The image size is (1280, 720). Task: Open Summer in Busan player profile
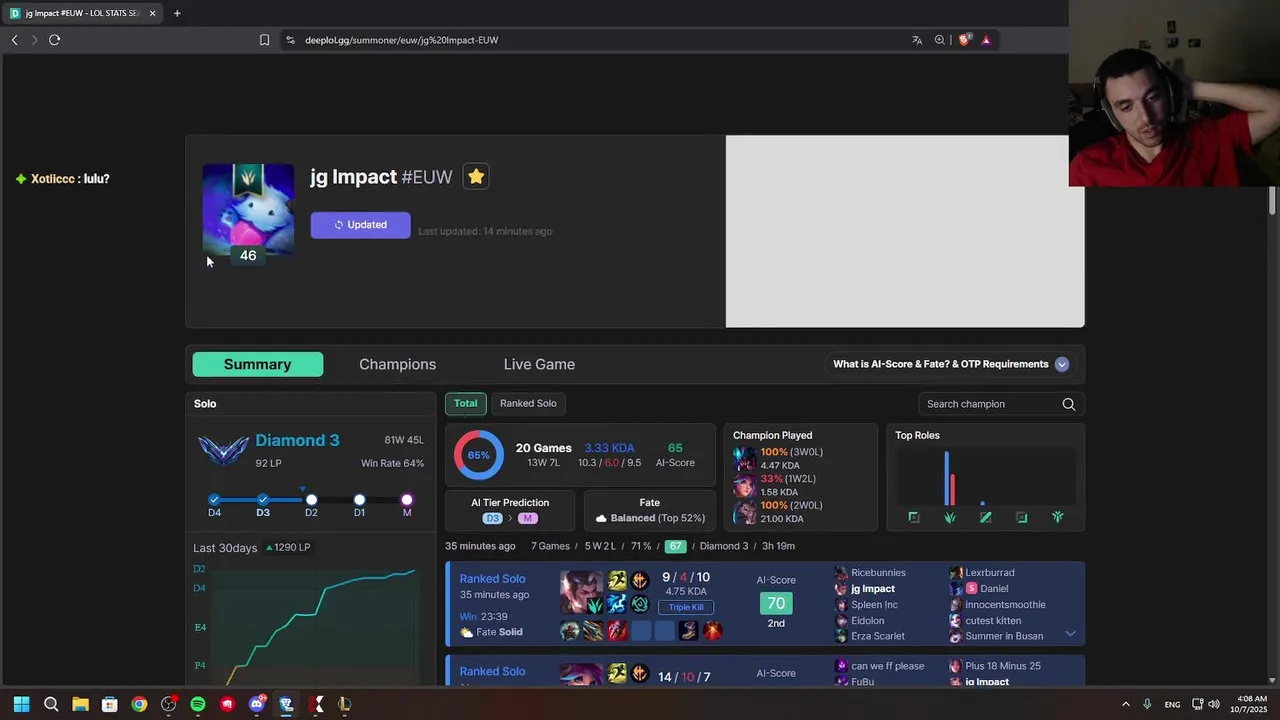tap(1004, 636)
